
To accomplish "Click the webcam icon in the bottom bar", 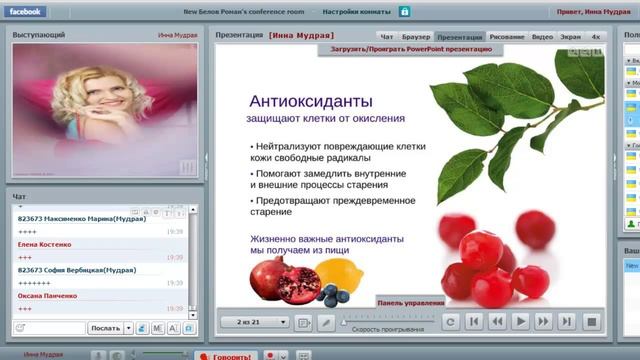I will tap(117, 356).
